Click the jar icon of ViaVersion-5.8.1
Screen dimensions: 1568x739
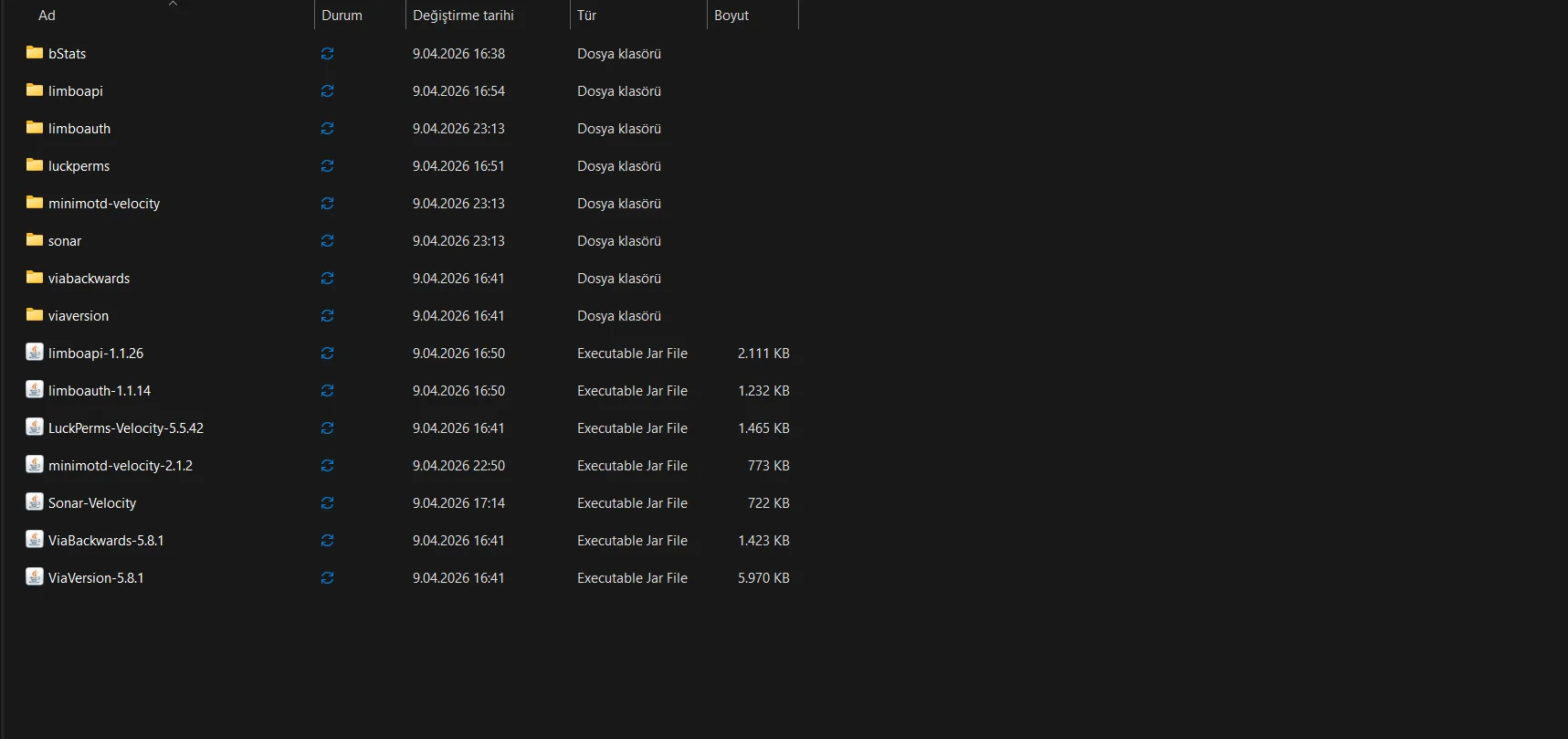coord(35,576)
